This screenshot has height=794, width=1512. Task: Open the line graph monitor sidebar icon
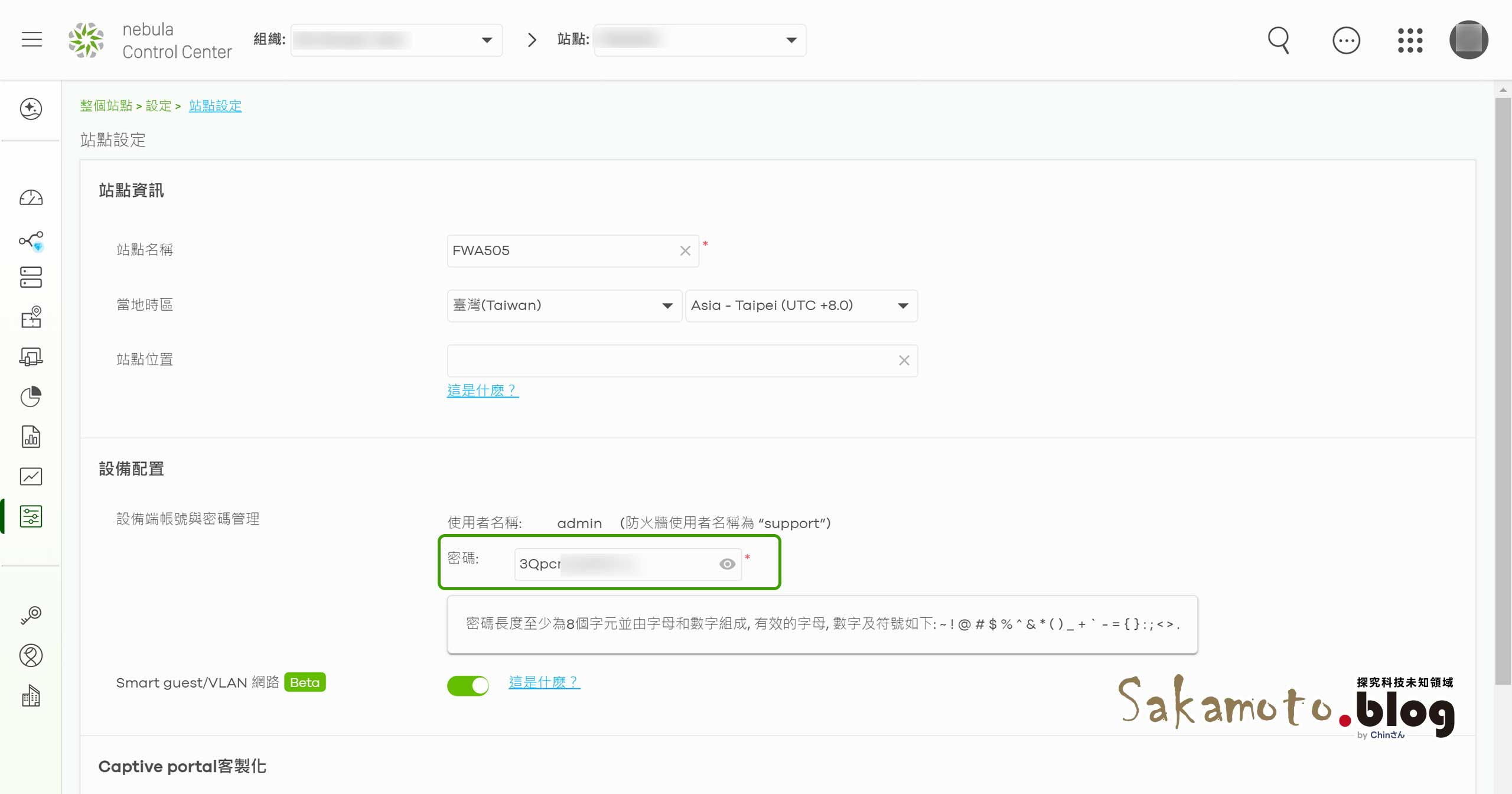point(31,476)
